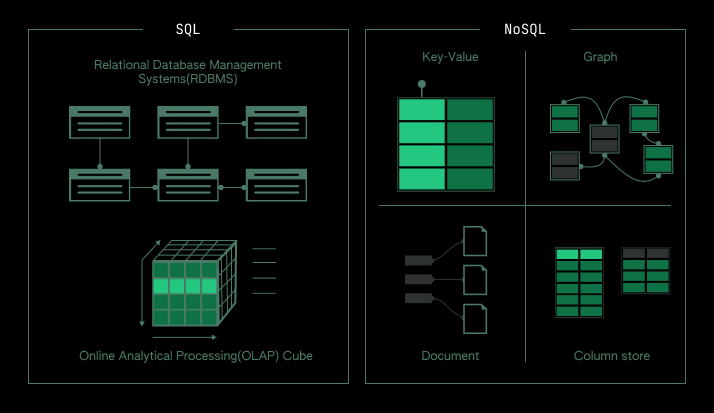
Task: Click the top gray key bar in Document diagram
Action: point(419,260)
